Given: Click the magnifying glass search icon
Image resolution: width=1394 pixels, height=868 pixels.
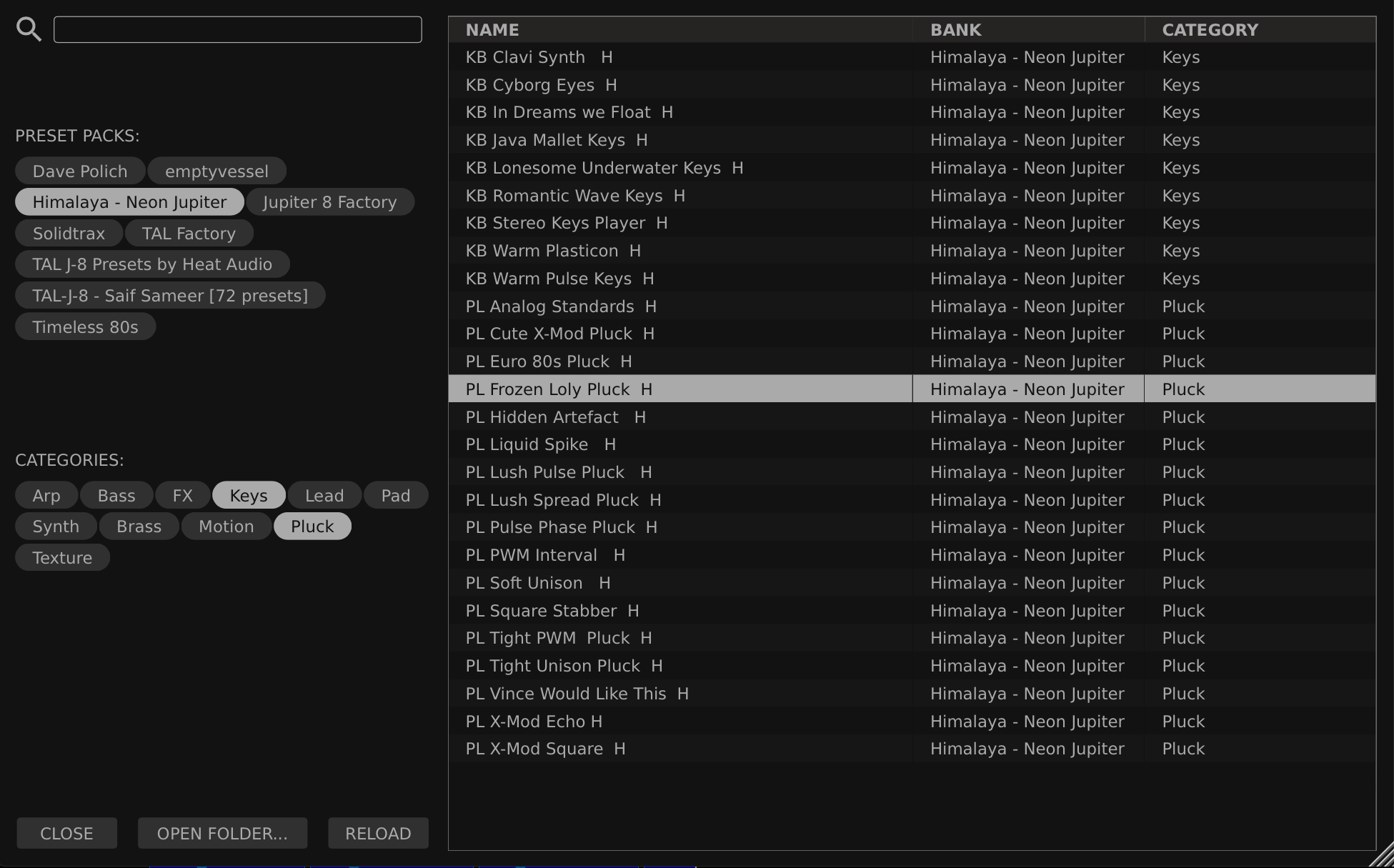Looking at the screenshot, I should pos(29,29).
